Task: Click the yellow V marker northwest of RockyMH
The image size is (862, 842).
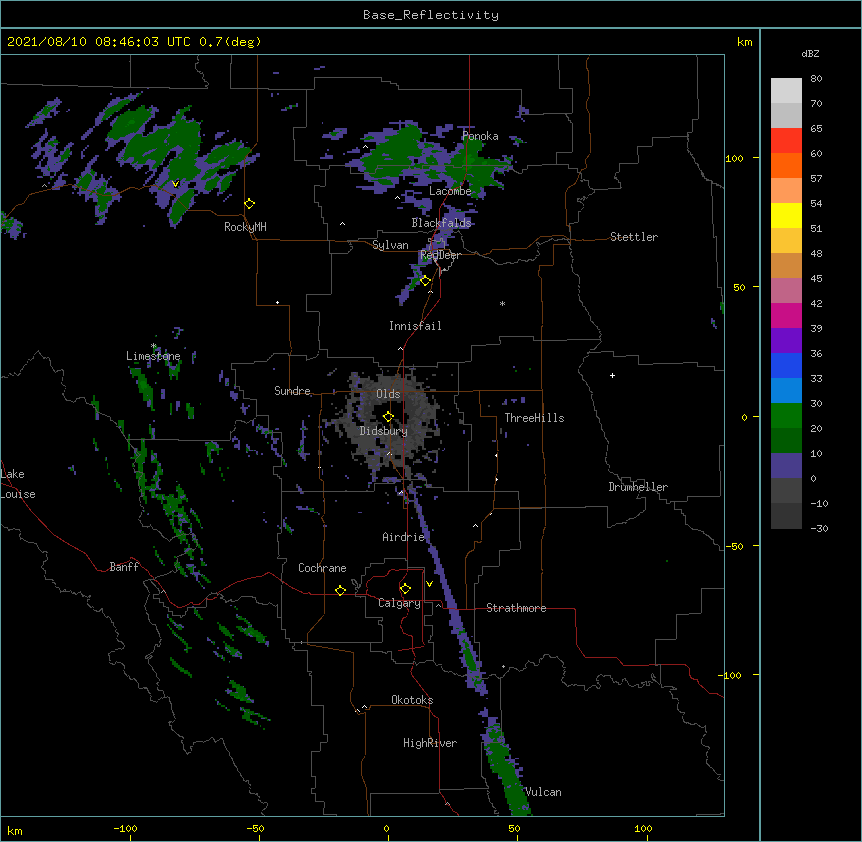Action: coord(175,184)
